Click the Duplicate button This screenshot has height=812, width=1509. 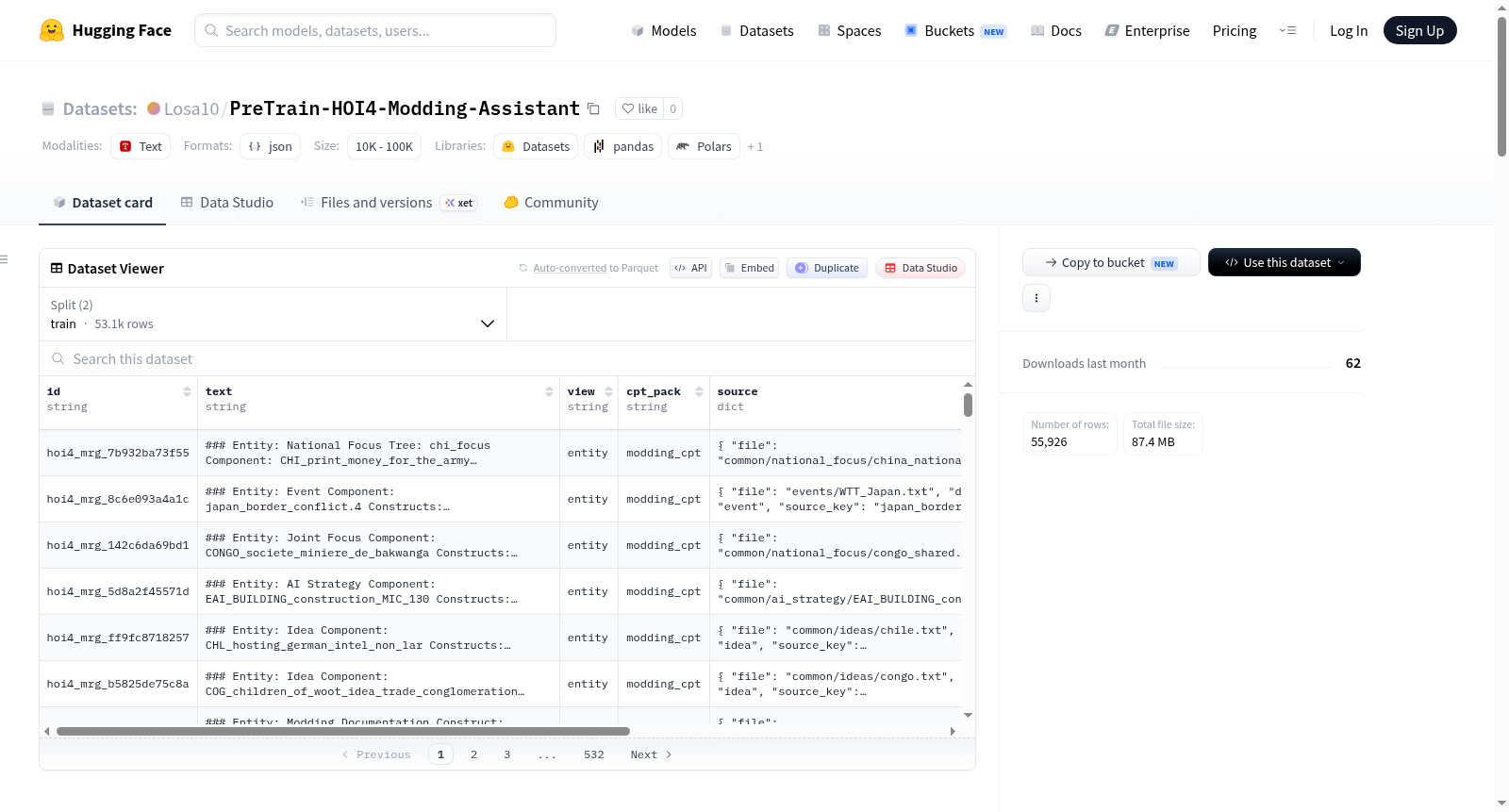(x=827, y=268)
